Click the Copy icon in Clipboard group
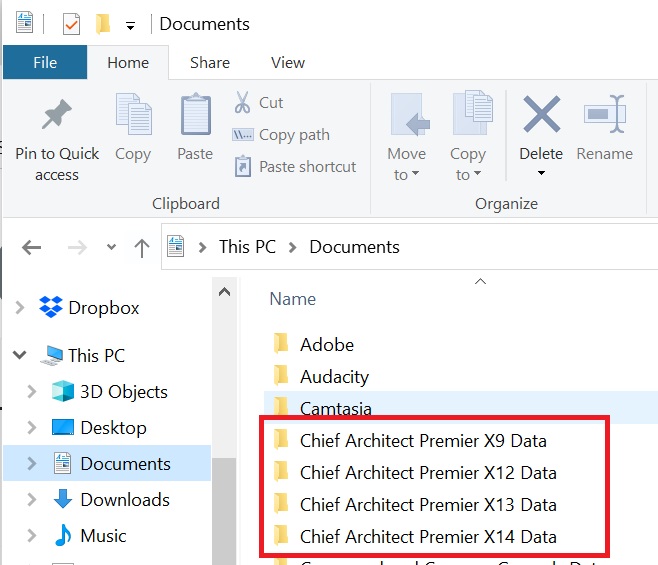 [132, 115]
